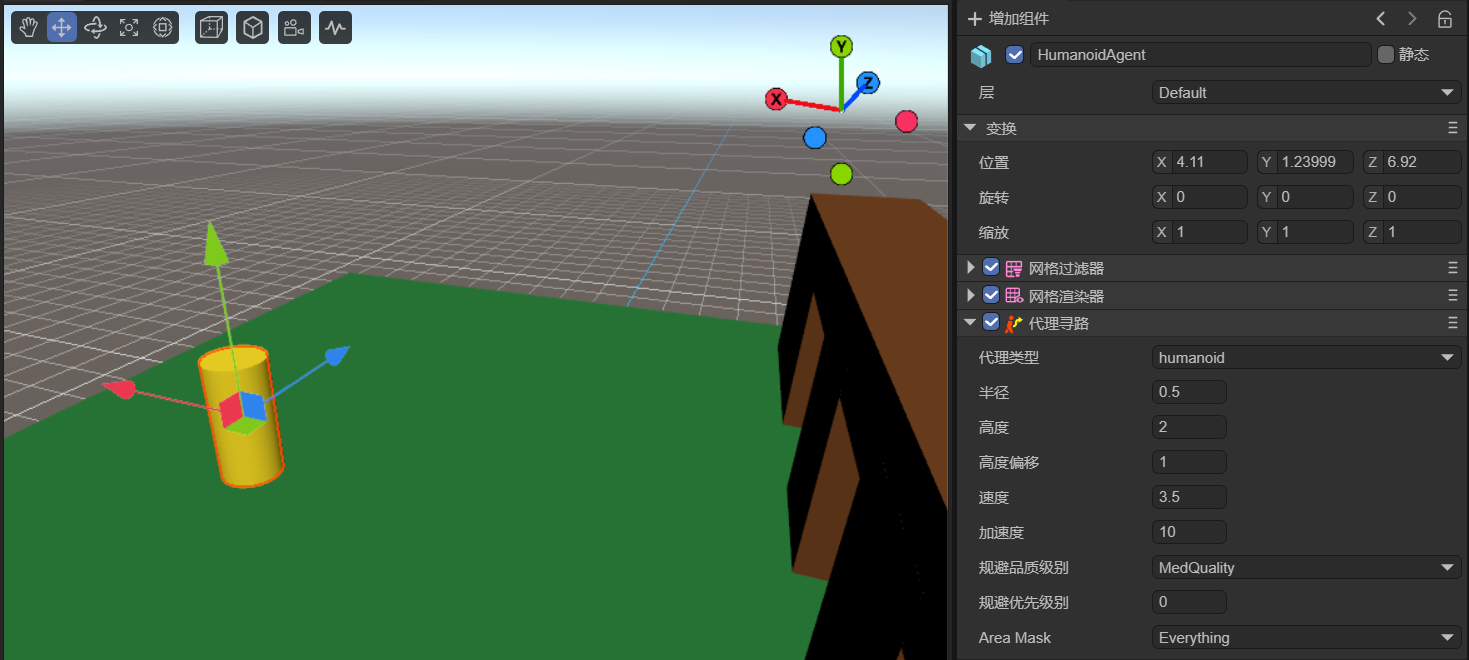Expand the 网格过滤器 component section

point(970,268)
